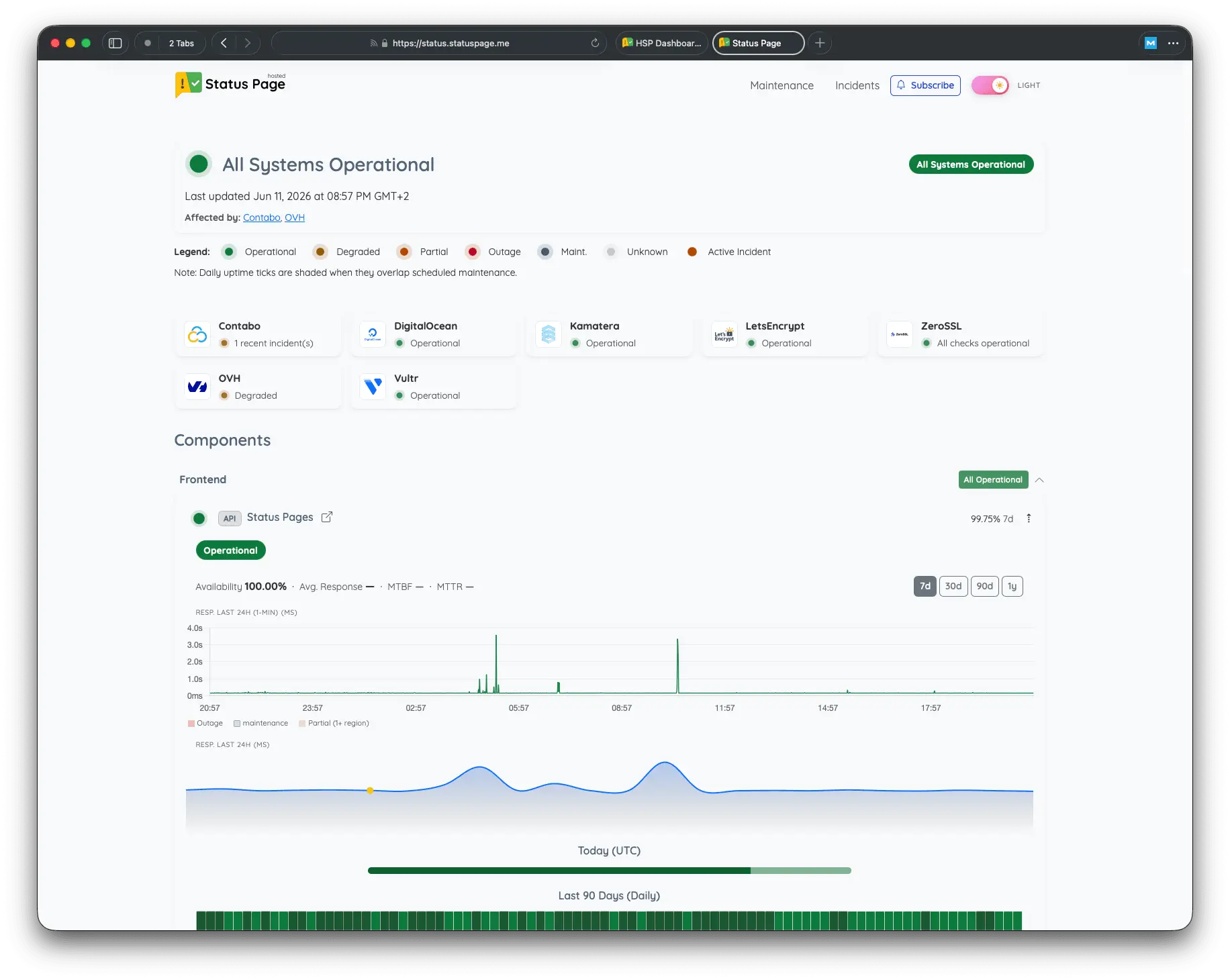Follow the Contabo affected-by link
The width and height of the screenshot is (1230, 980).
point(261,217)
